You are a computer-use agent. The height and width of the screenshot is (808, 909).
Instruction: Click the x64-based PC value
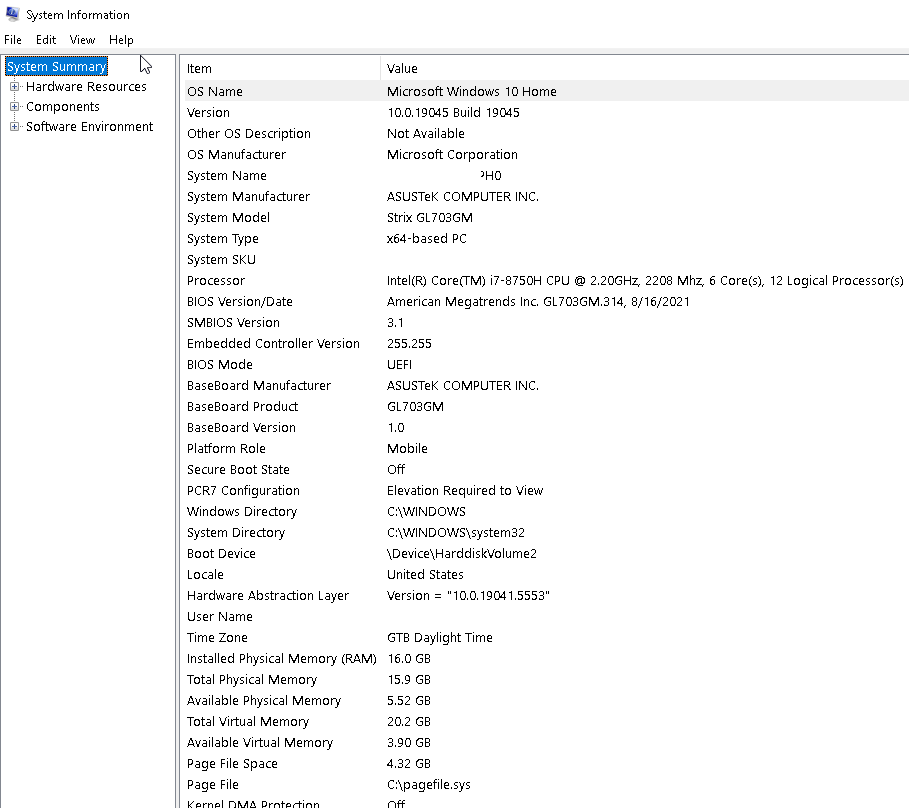tap(427, 239)
